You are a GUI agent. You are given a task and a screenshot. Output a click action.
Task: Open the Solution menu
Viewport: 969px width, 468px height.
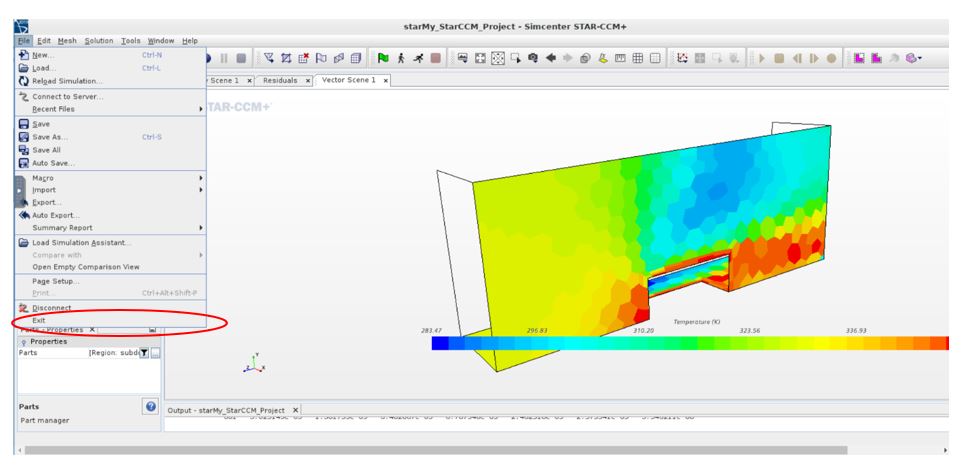coord(99,41)
